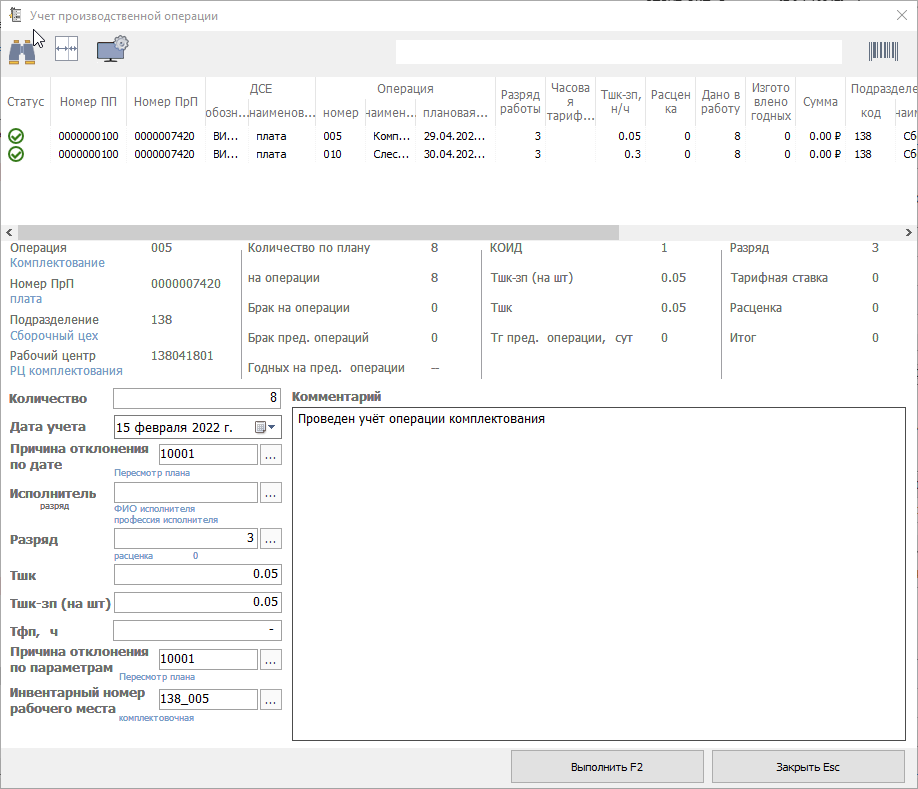Focus the Количество input field

coord(197,398)
